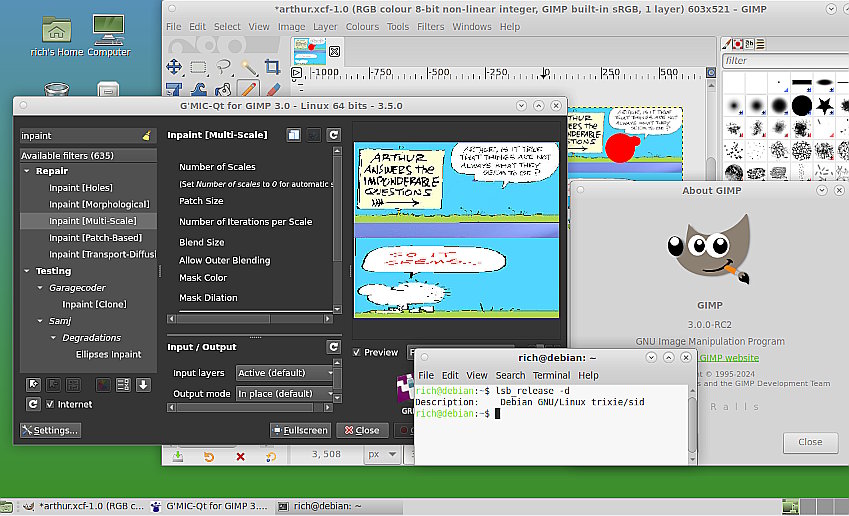Click the G'MIC filter selection mode icon
Viewport: 849px width, 516px height.
pyautogui.click(x=73, y=384)
